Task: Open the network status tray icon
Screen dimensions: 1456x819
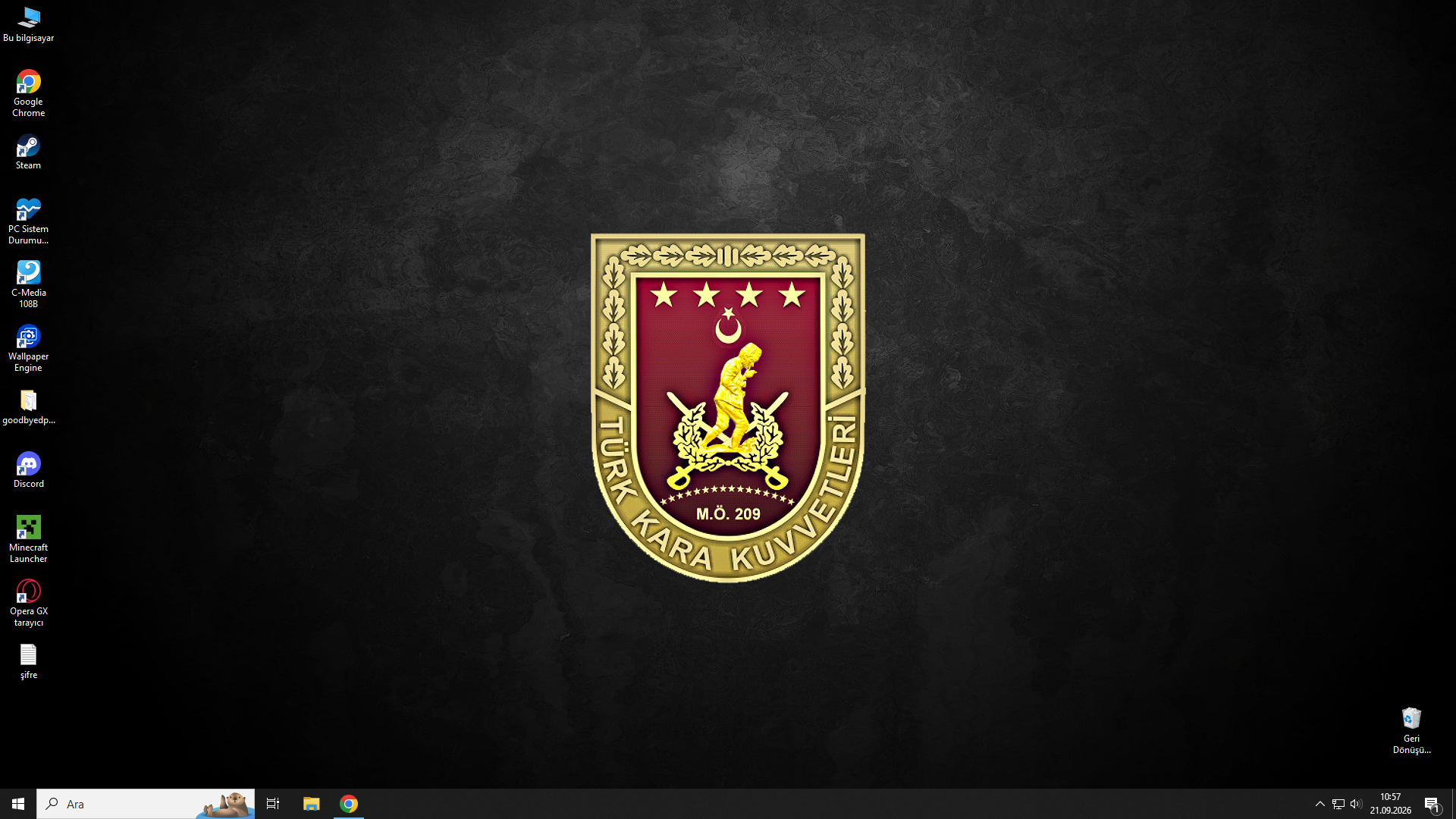Action: click(1338, 804)
